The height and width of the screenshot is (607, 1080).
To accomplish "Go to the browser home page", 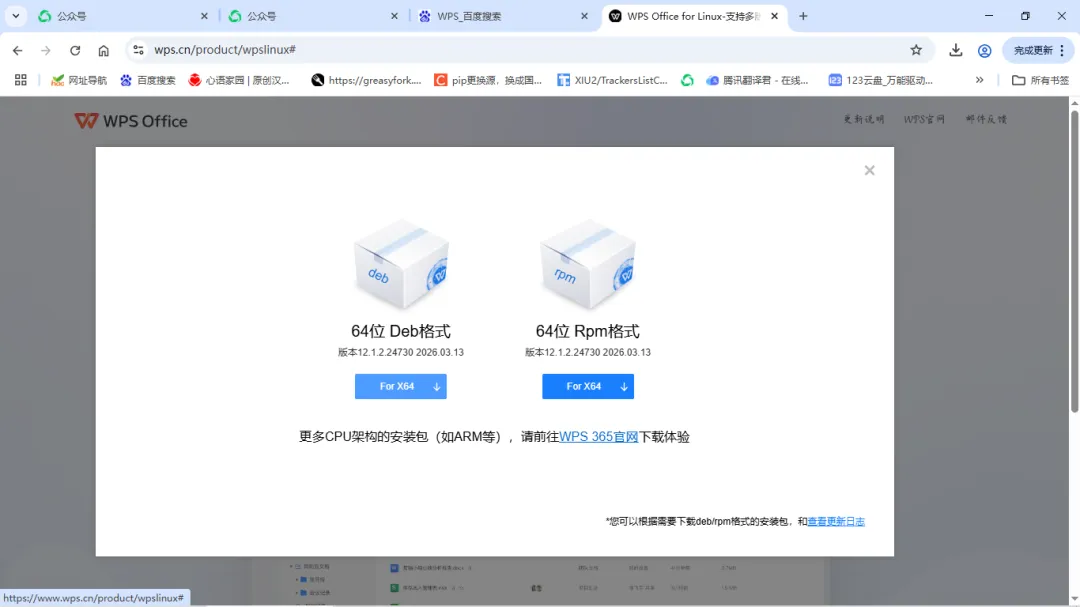I will pyautogui.click(x=103, y=50).
